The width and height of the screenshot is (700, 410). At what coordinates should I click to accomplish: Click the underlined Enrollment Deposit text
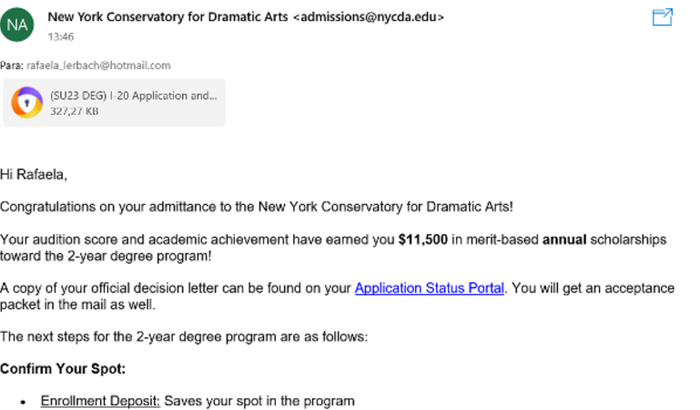(x=100, y=401)
